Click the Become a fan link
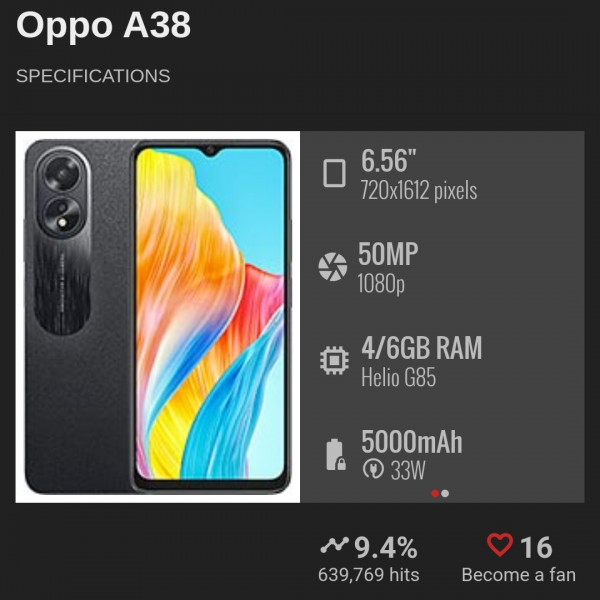 (518, 575)
